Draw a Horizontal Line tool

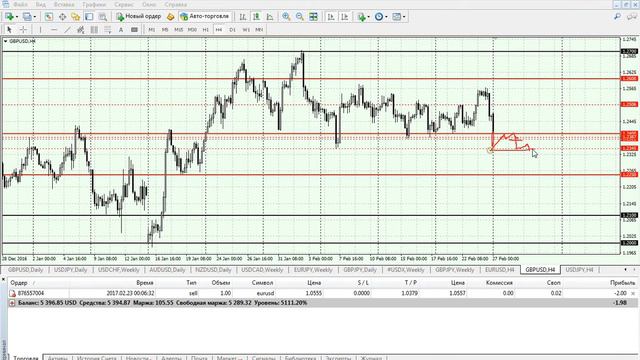click(x=54, y=30)
